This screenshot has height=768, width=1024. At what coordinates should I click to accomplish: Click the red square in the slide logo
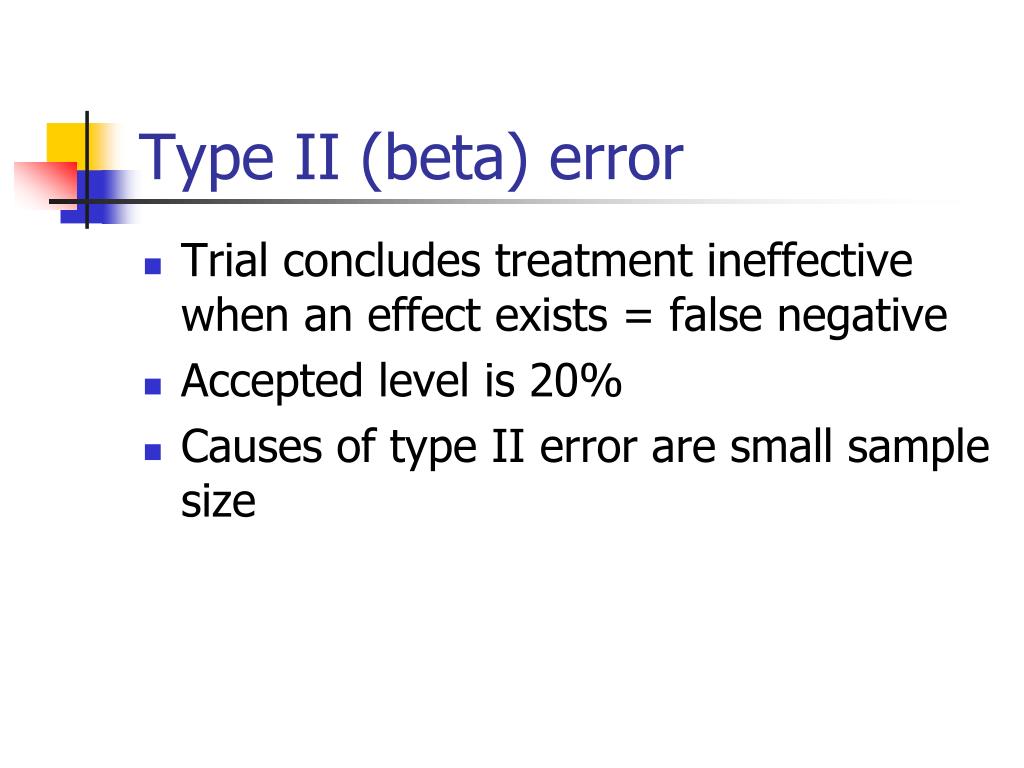[44, 184]
